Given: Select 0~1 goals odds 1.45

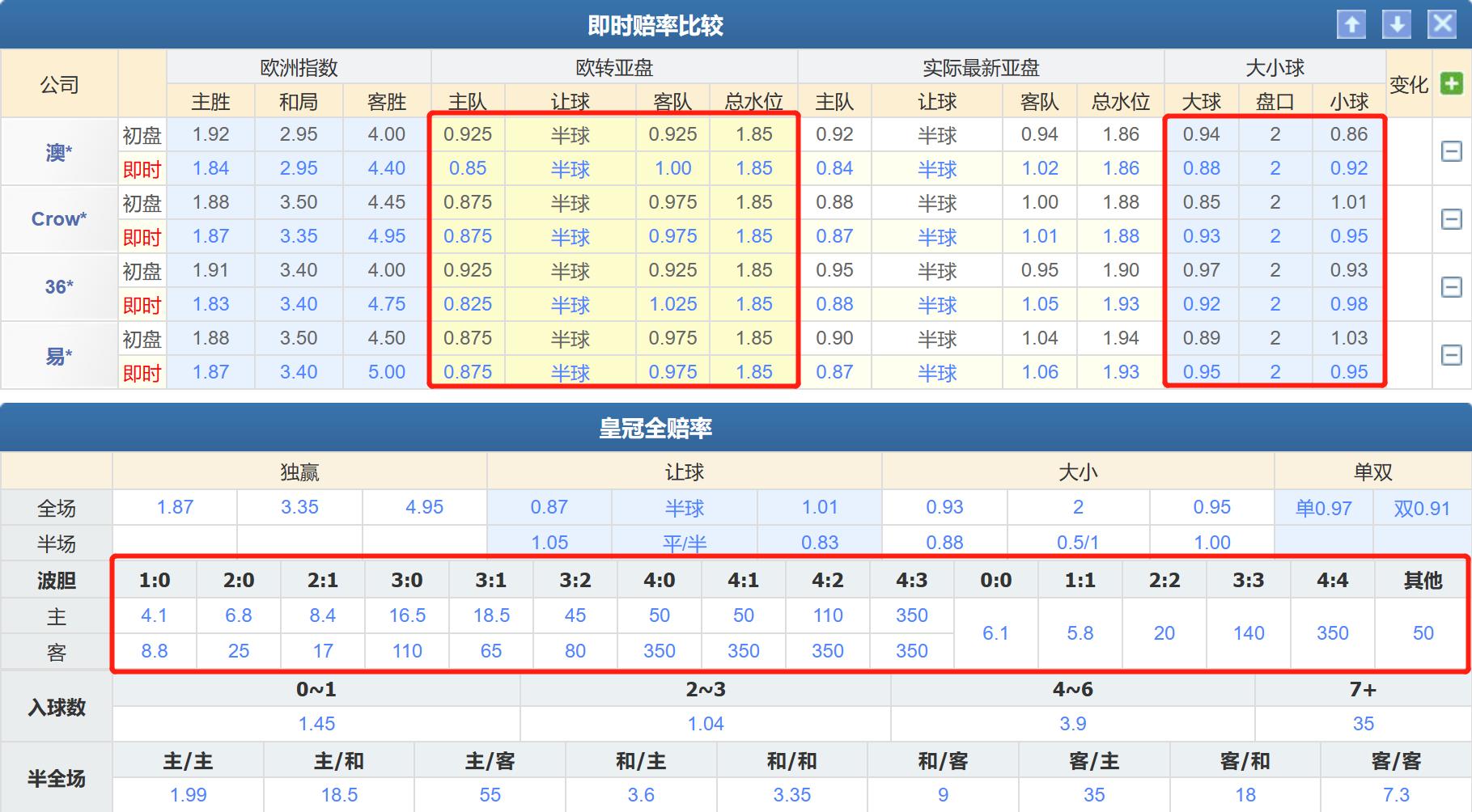Looking at the screenshot, I should [316, 724].
